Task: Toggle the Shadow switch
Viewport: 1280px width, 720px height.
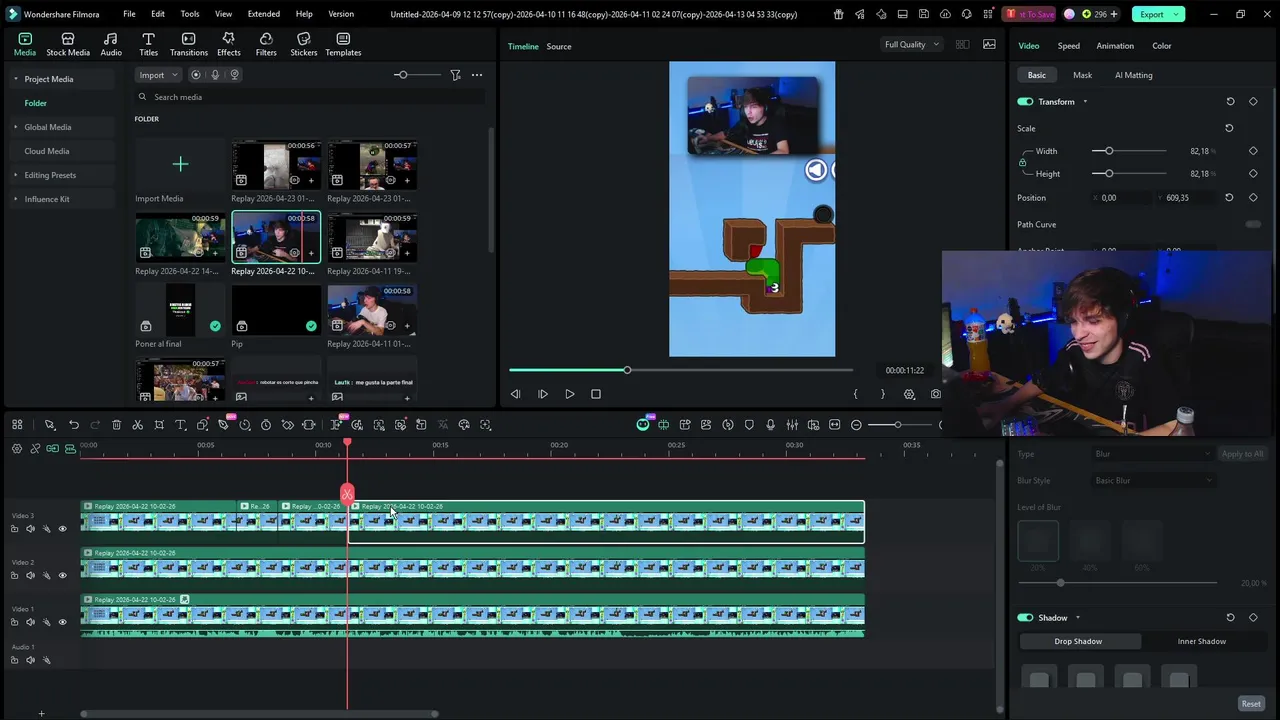Action: pos(1025,618)
